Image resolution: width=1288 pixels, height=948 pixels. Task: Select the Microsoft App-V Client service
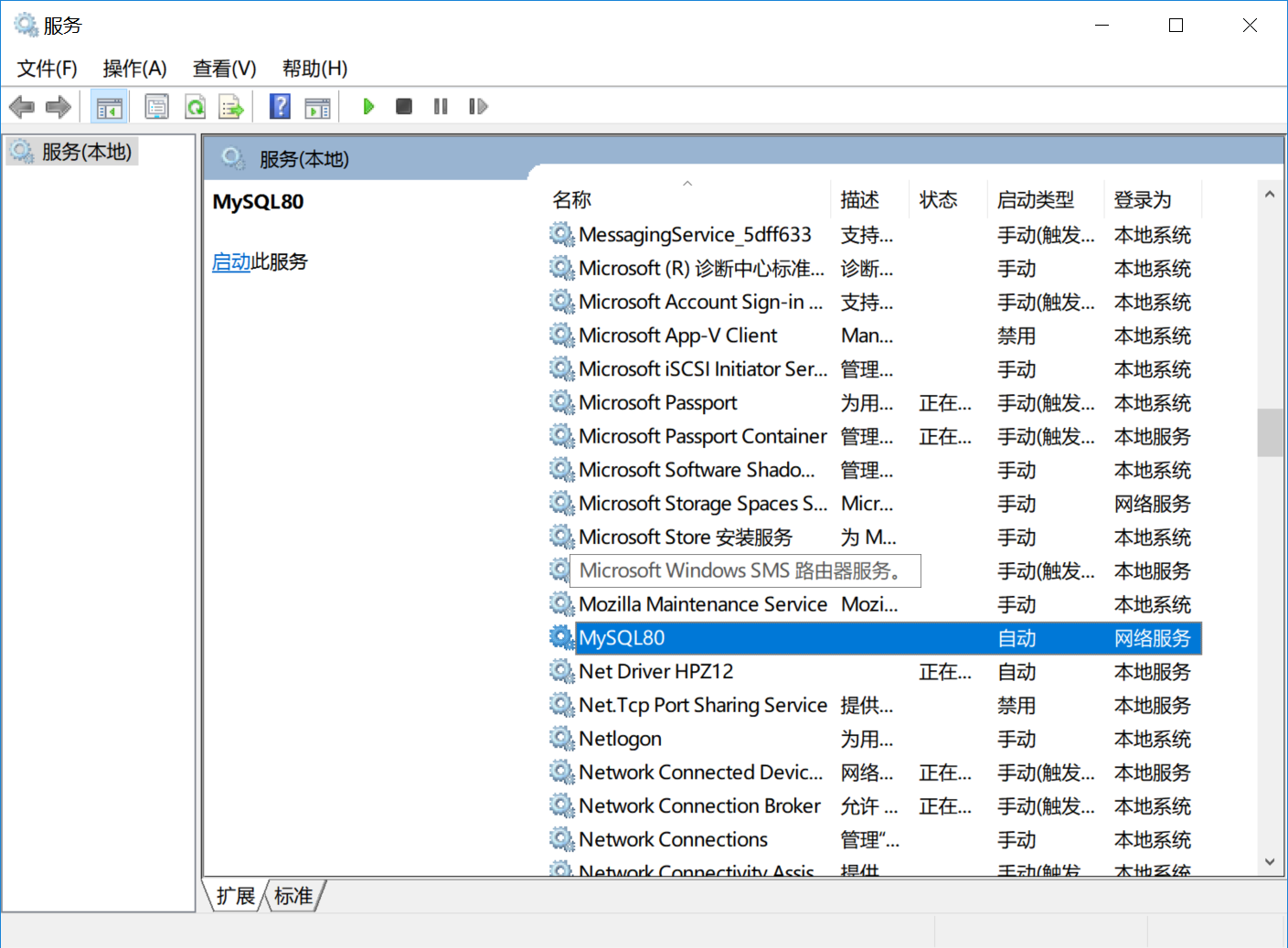677,336
